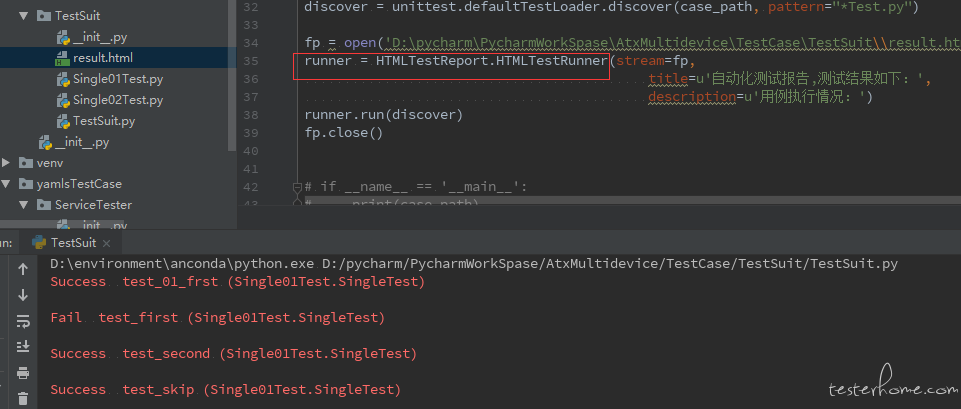
Task: Collapse the TestSuit folder in project tree
Action: (24, 16)
